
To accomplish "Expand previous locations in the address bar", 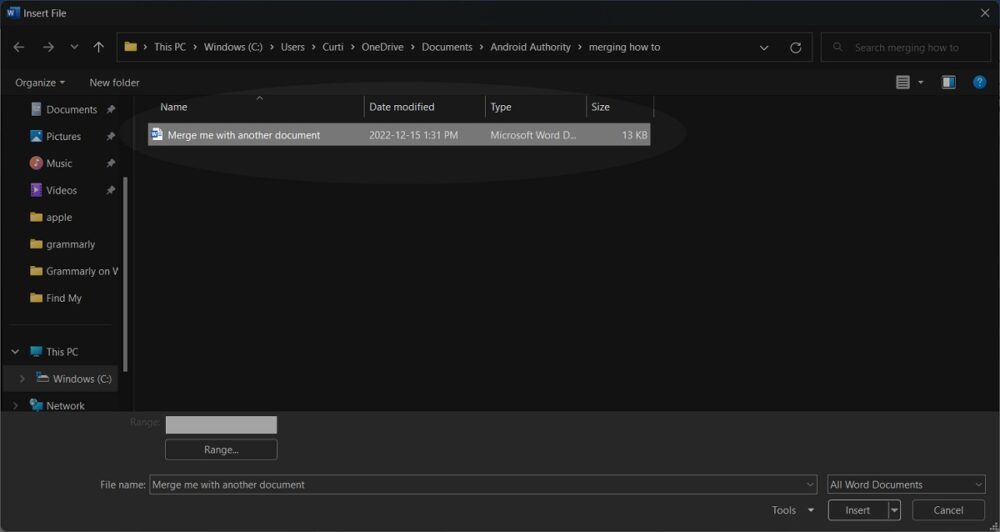I will tap(764, 47).
